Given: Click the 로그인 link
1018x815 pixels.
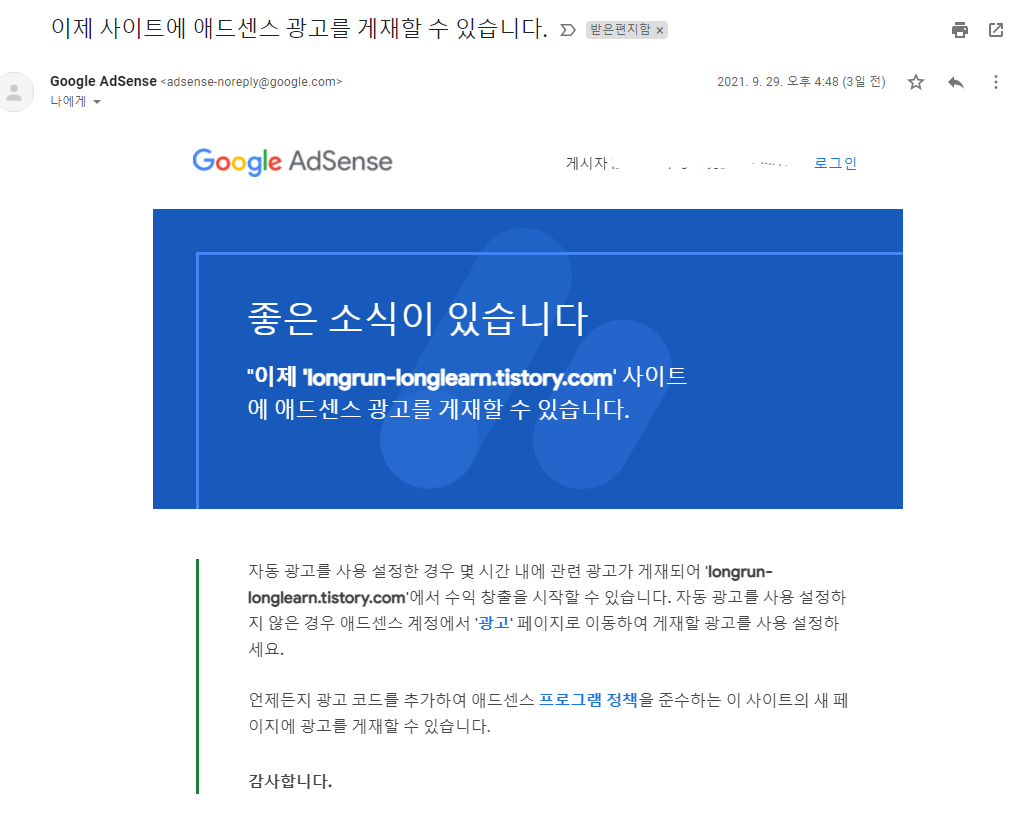Looking at the screenshot, I should 835,163.
